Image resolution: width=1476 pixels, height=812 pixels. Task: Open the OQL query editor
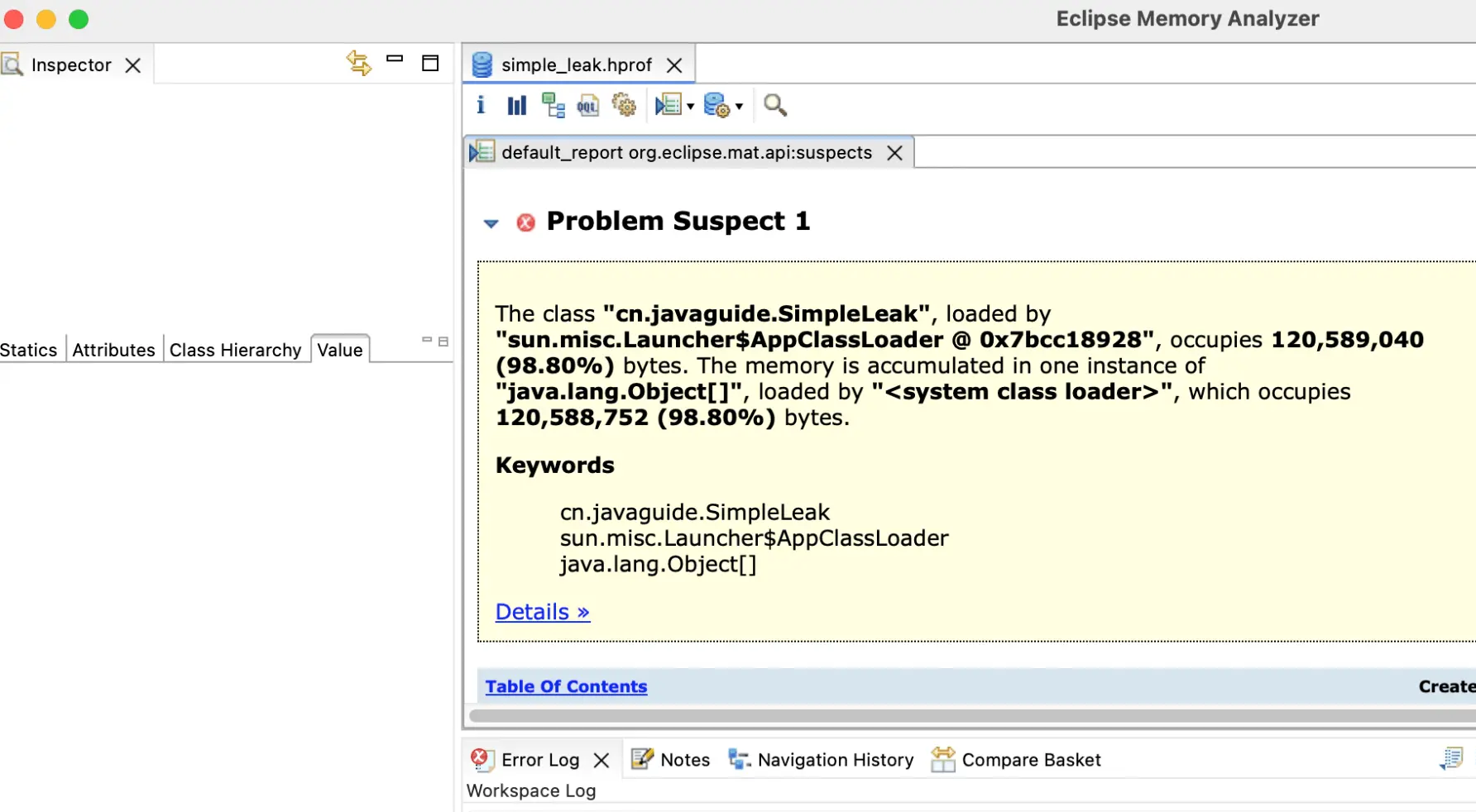pyautogui.click(x=588, y=105)
